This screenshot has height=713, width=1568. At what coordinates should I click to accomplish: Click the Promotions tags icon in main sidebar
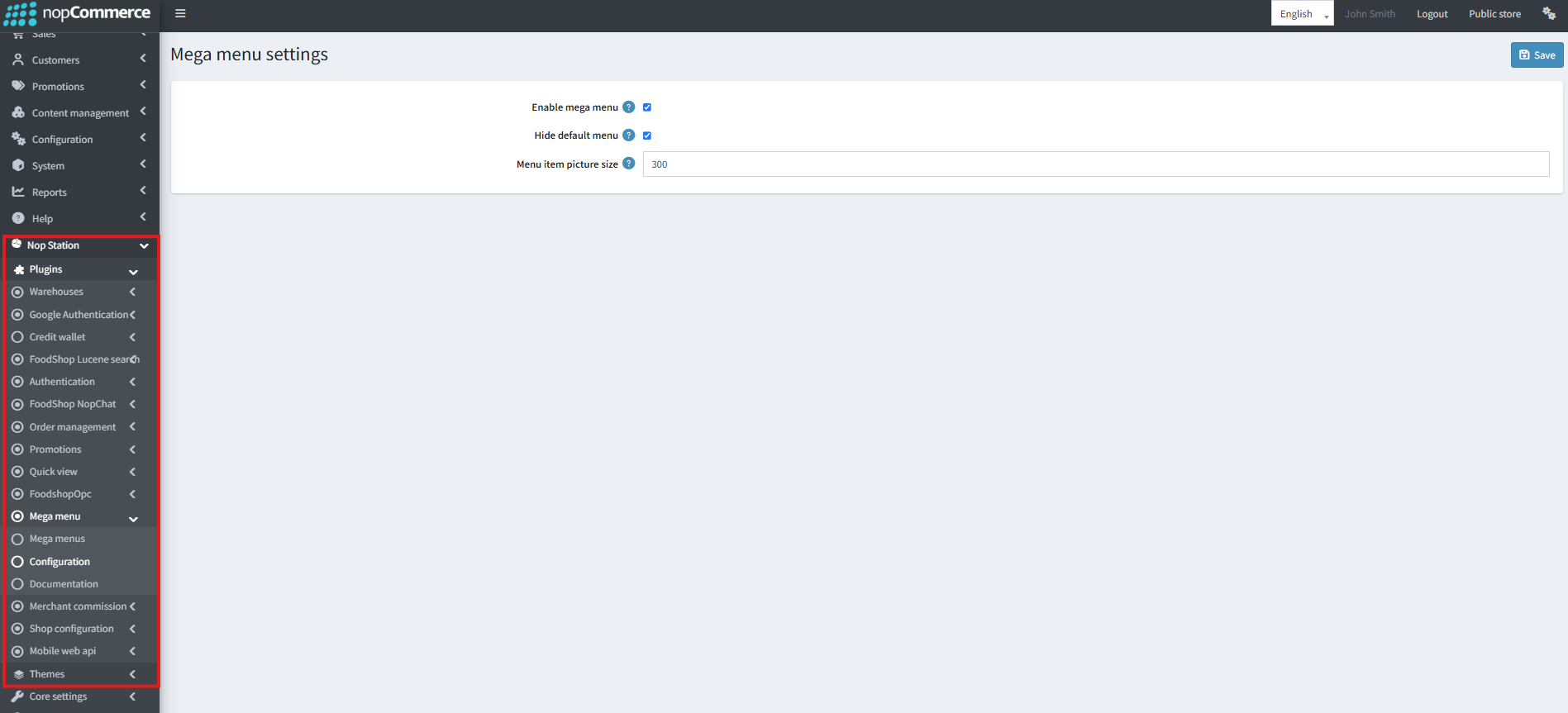pyautogui.click(x=18, y=86)
